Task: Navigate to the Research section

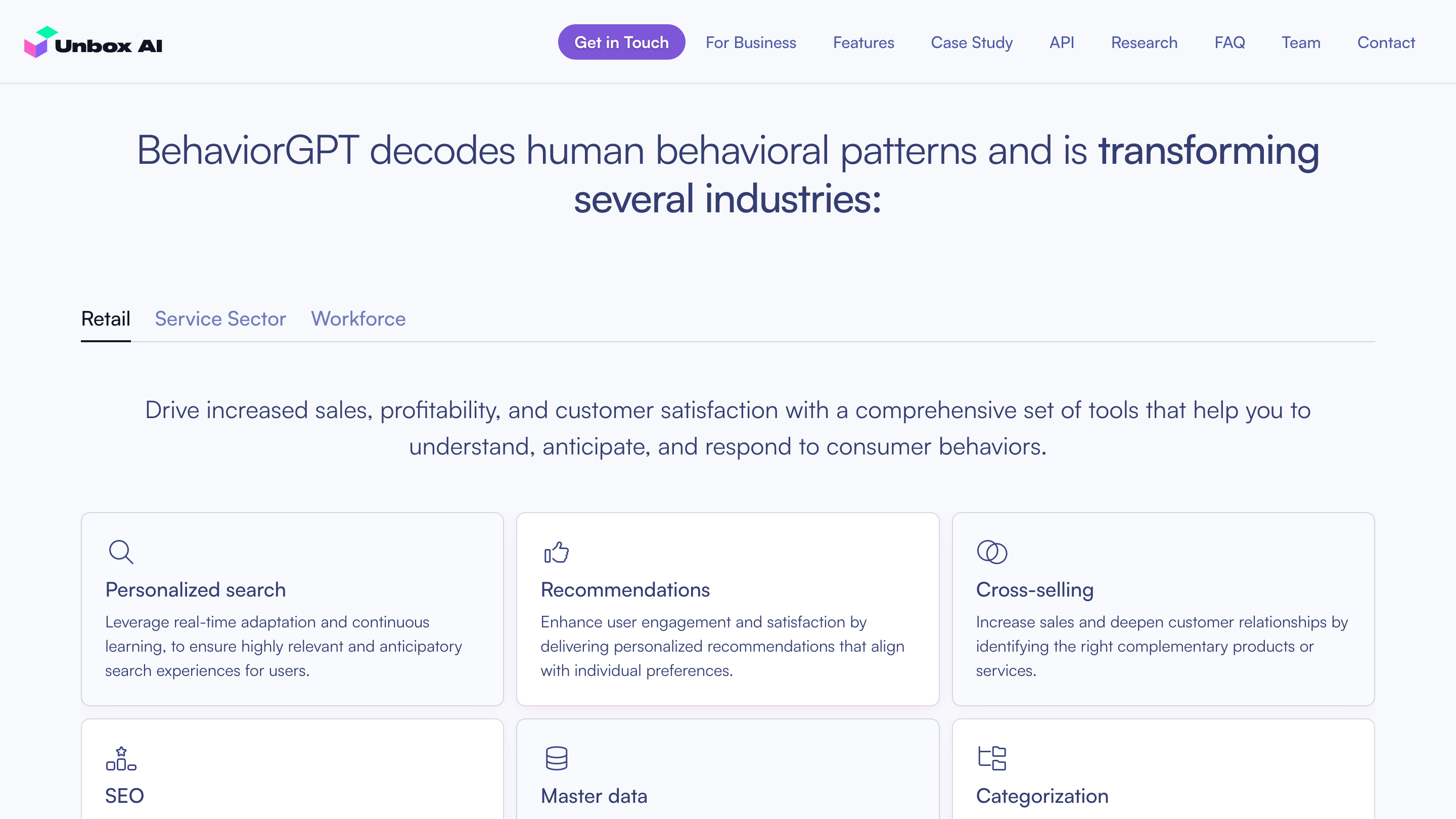Action: click(1144, 42)
